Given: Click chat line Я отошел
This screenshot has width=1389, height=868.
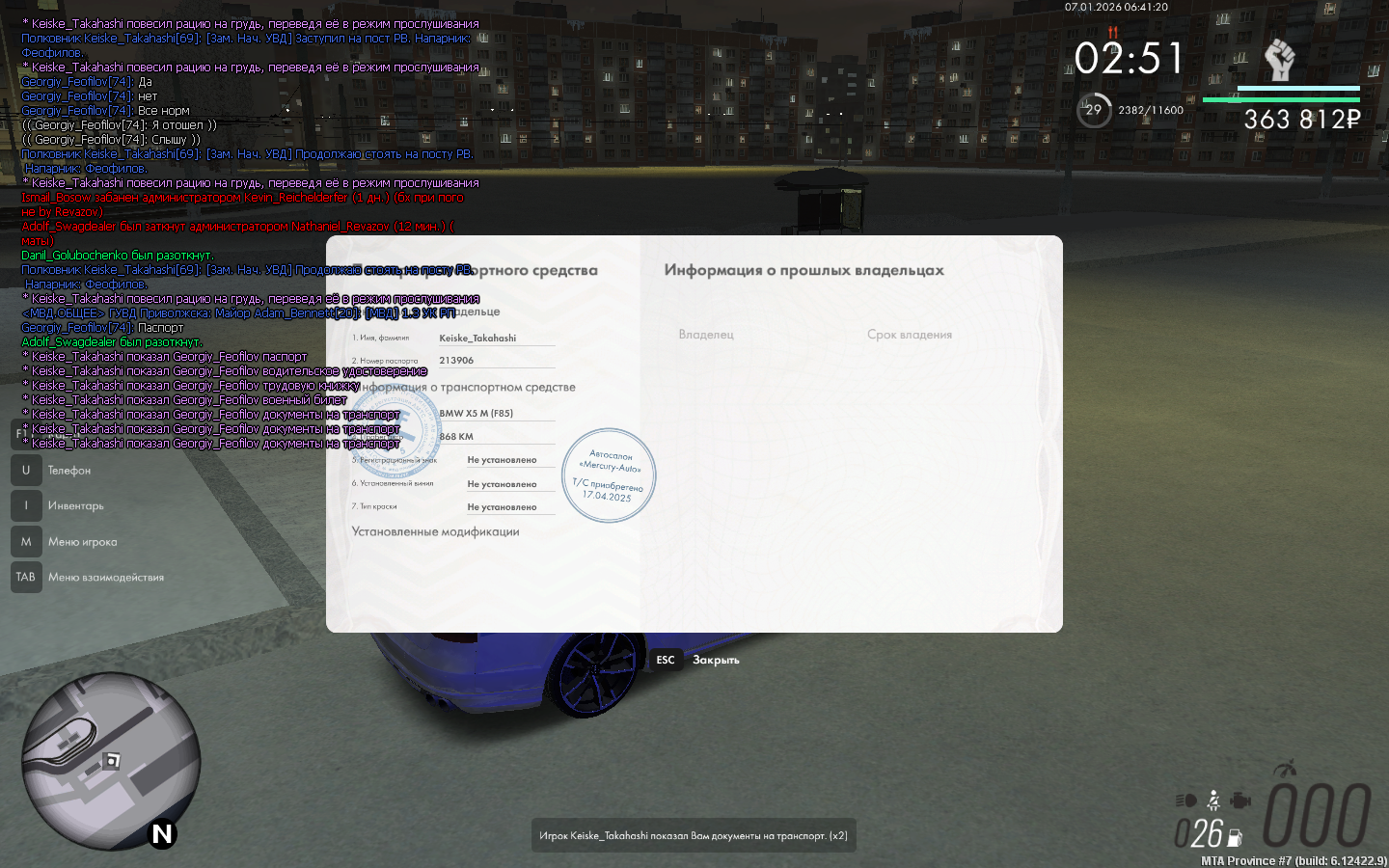Looking at the screenshot, I should [119, 124].
